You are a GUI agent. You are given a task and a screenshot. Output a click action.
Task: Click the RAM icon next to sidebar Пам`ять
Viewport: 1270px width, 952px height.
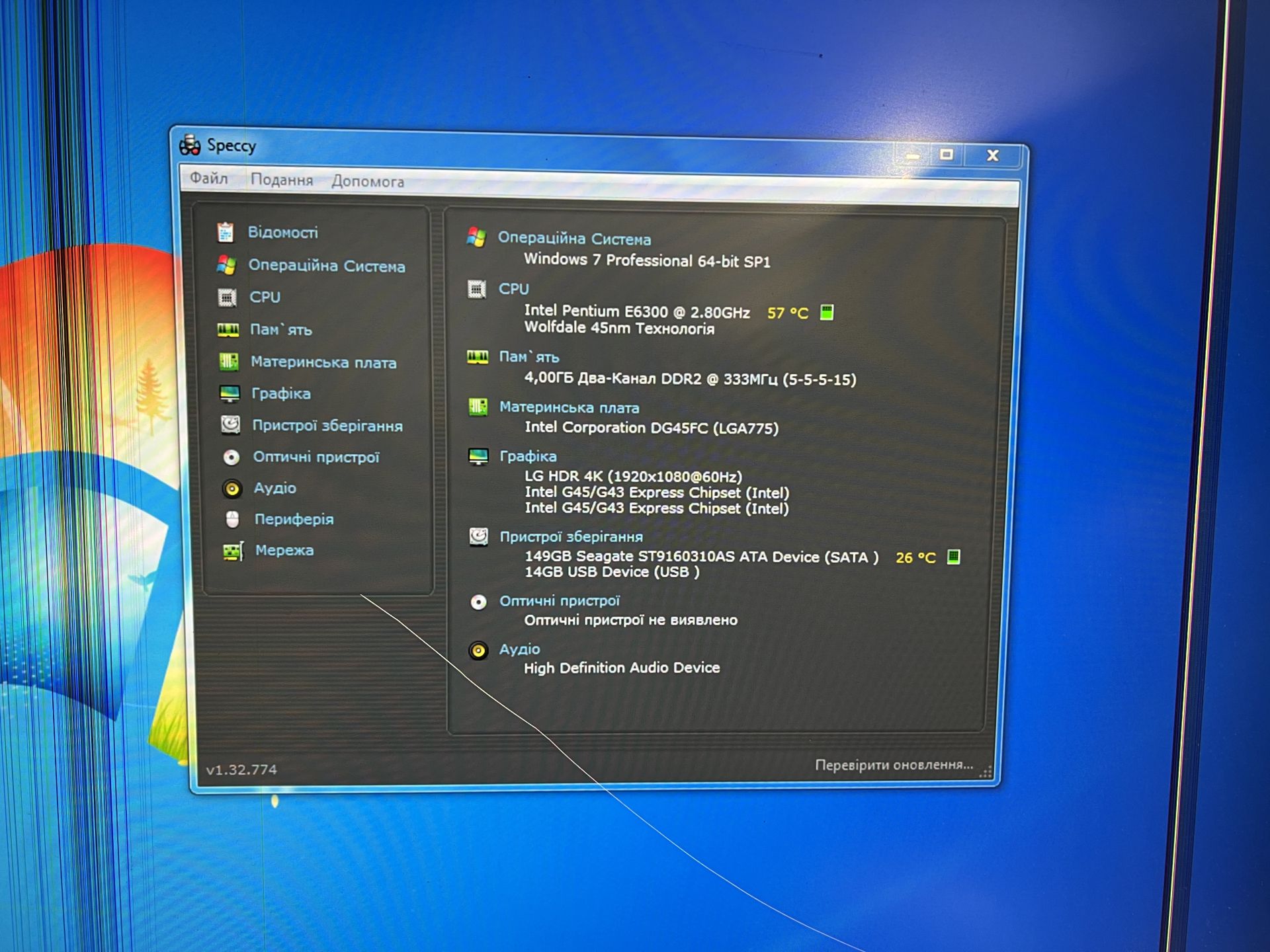(x=228, y=330)
